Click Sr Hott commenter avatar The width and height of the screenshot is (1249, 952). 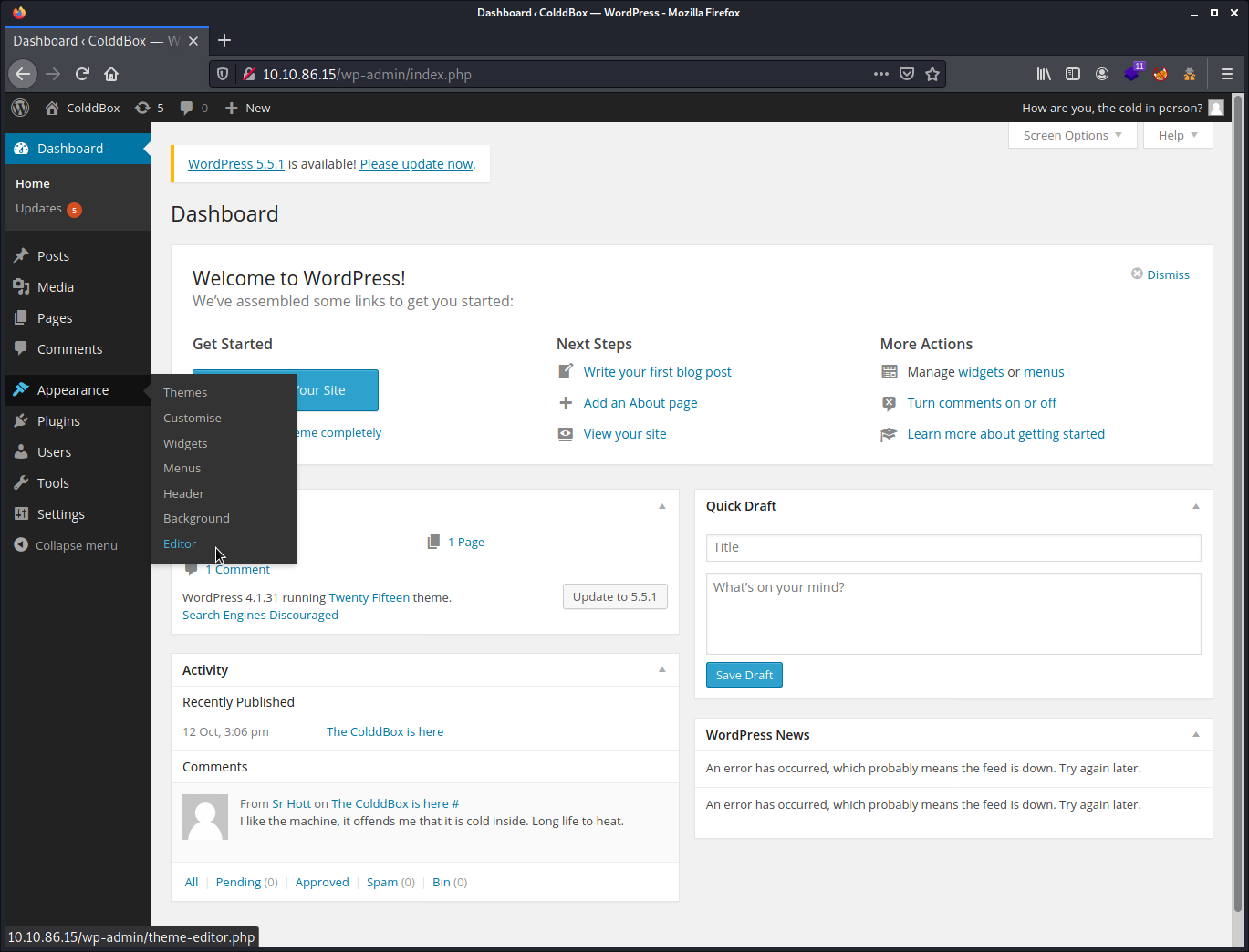click(x=205, y=817)
